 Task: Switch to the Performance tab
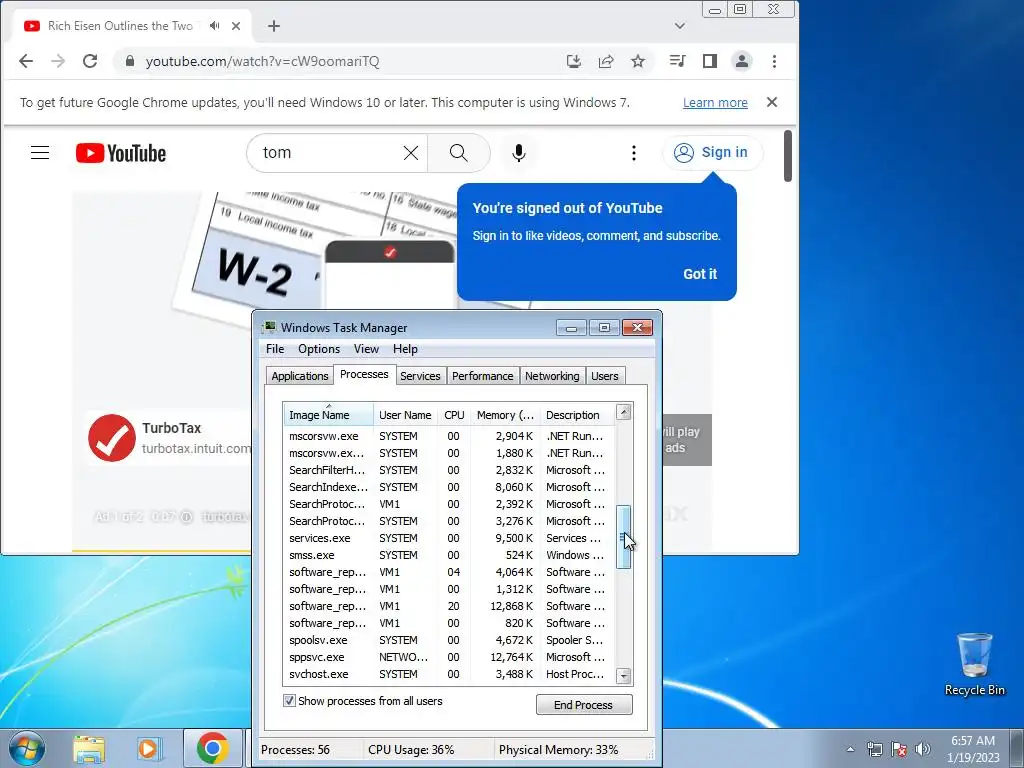click(483, 376)
